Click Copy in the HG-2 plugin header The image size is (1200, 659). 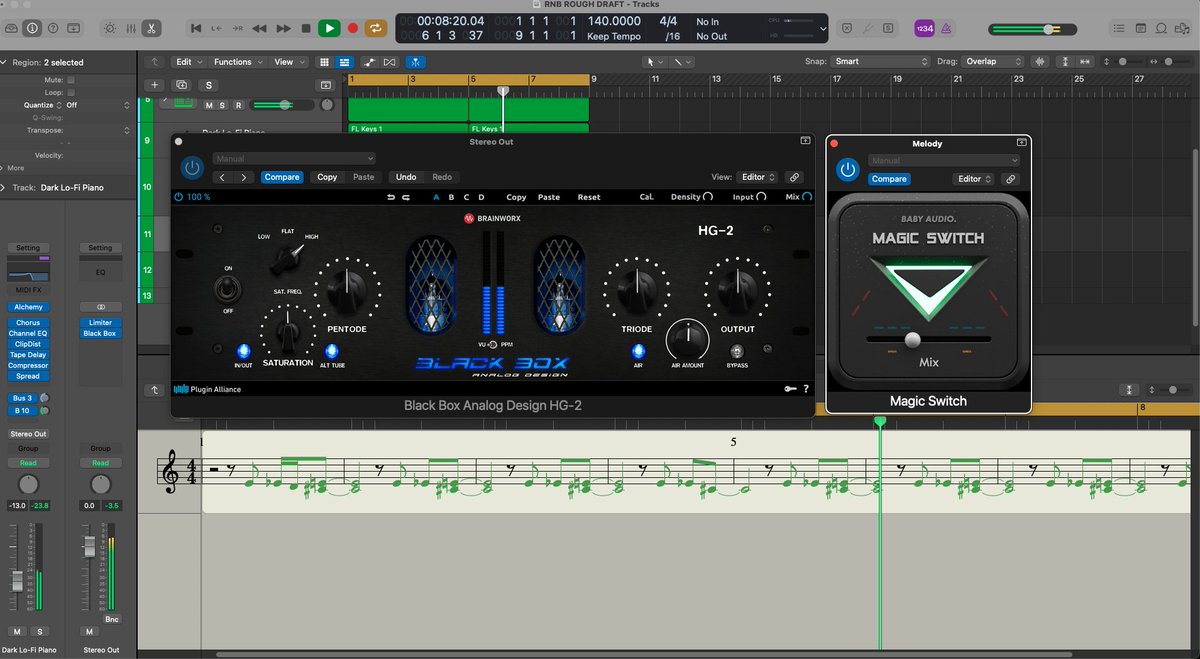327,177
